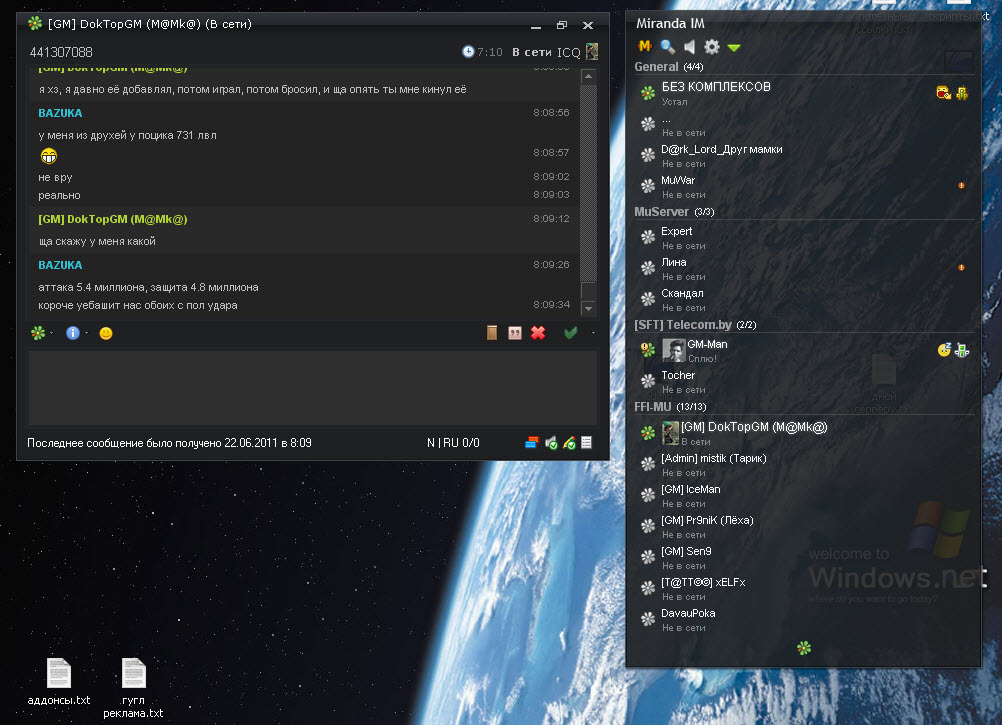This screenshot has height=725, width=1002.
Task: Select contact Лина
Action: (x=804, y=269)
